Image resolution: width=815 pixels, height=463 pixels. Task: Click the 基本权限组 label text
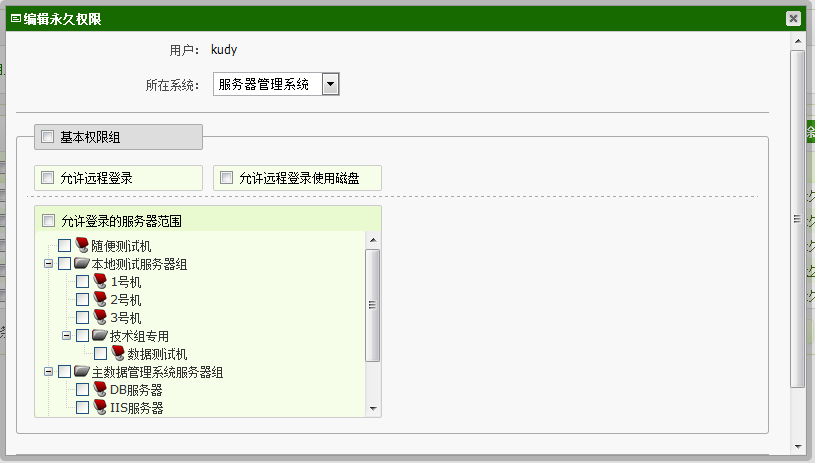[90, 137]
